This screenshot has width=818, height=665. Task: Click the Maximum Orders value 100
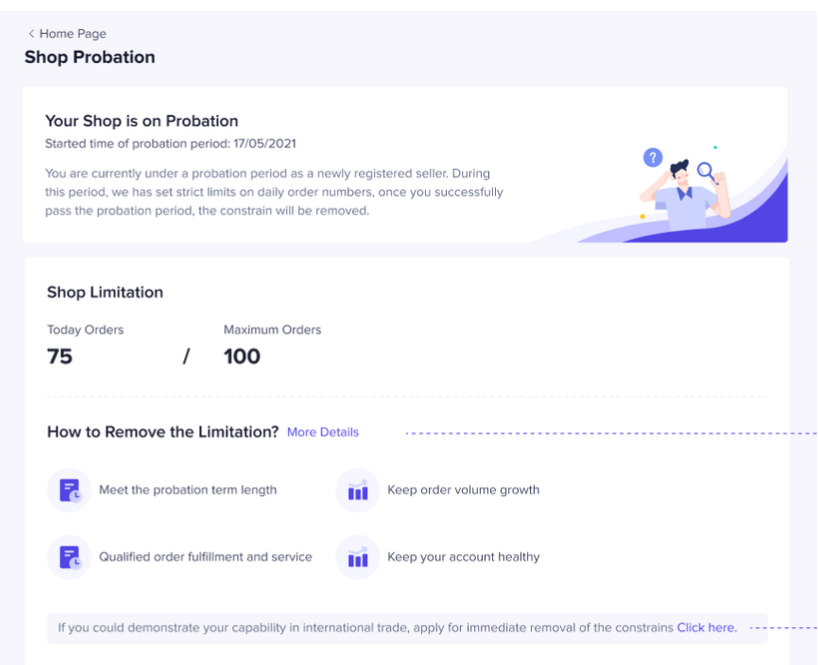pos(242,356)
